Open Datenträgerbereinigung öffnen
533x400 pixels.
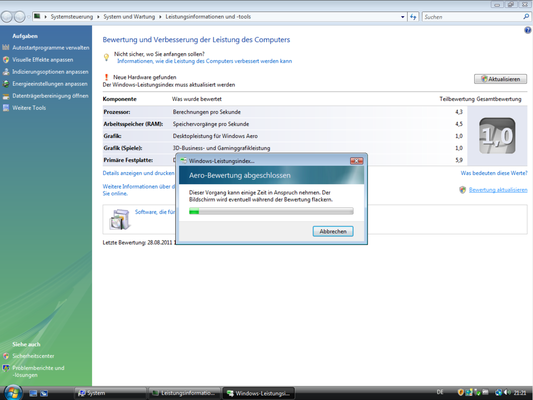tap(50, 96)
